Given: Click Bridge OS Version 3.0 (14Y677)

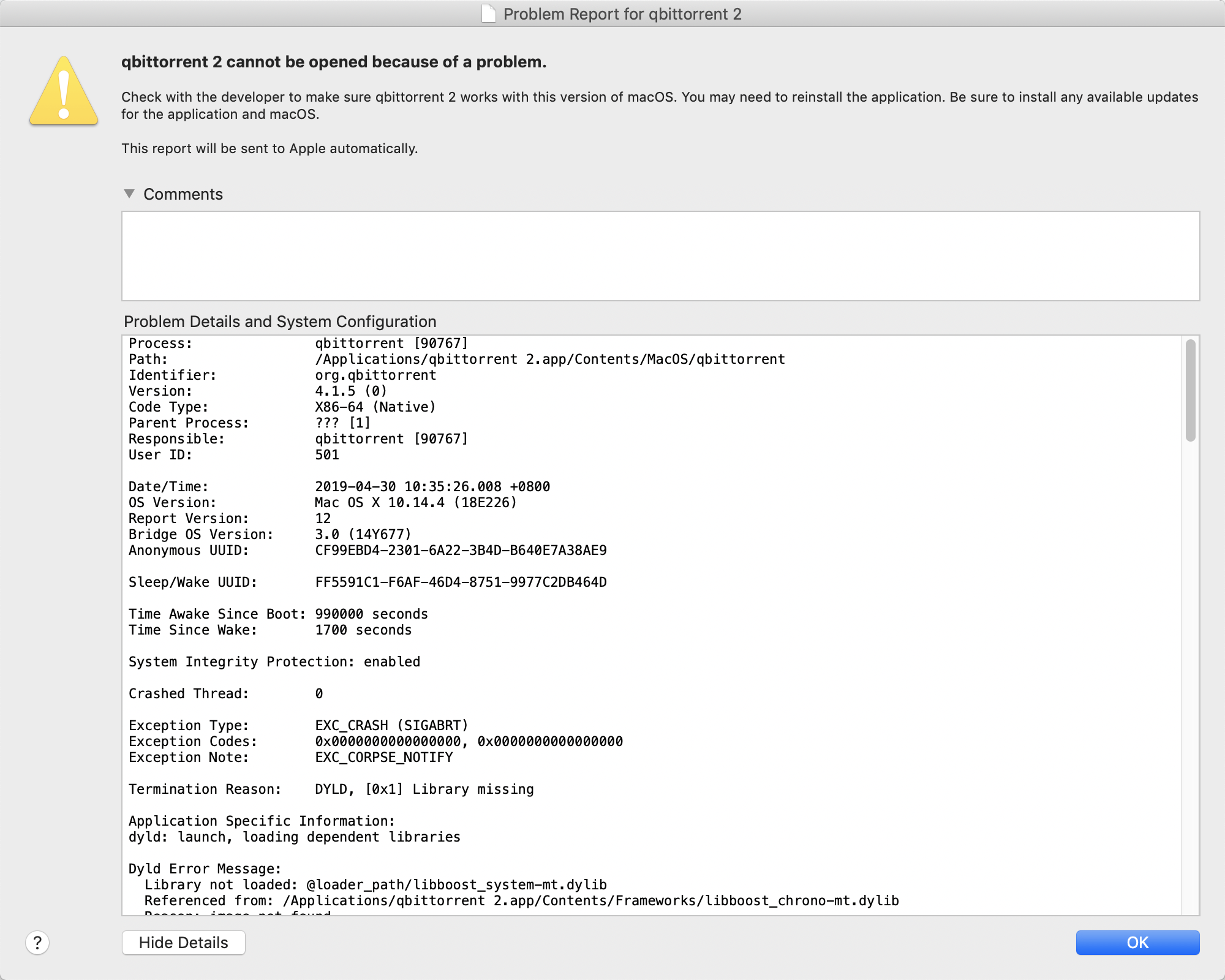Looking at the screenshot, I should [363, 534].
